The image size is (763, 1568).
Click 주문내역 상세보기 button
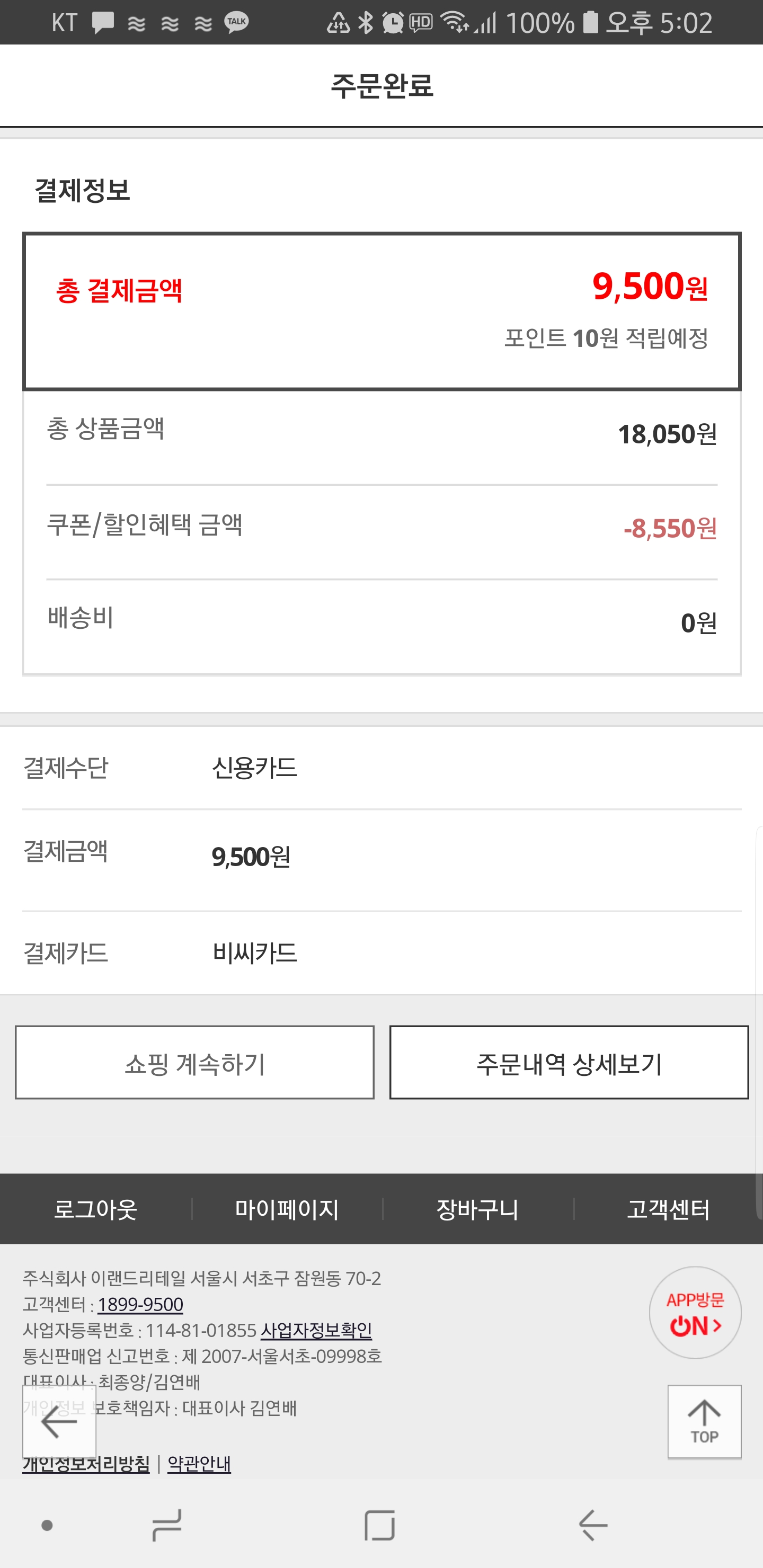pyautogui.click(x=569, y=1063)
